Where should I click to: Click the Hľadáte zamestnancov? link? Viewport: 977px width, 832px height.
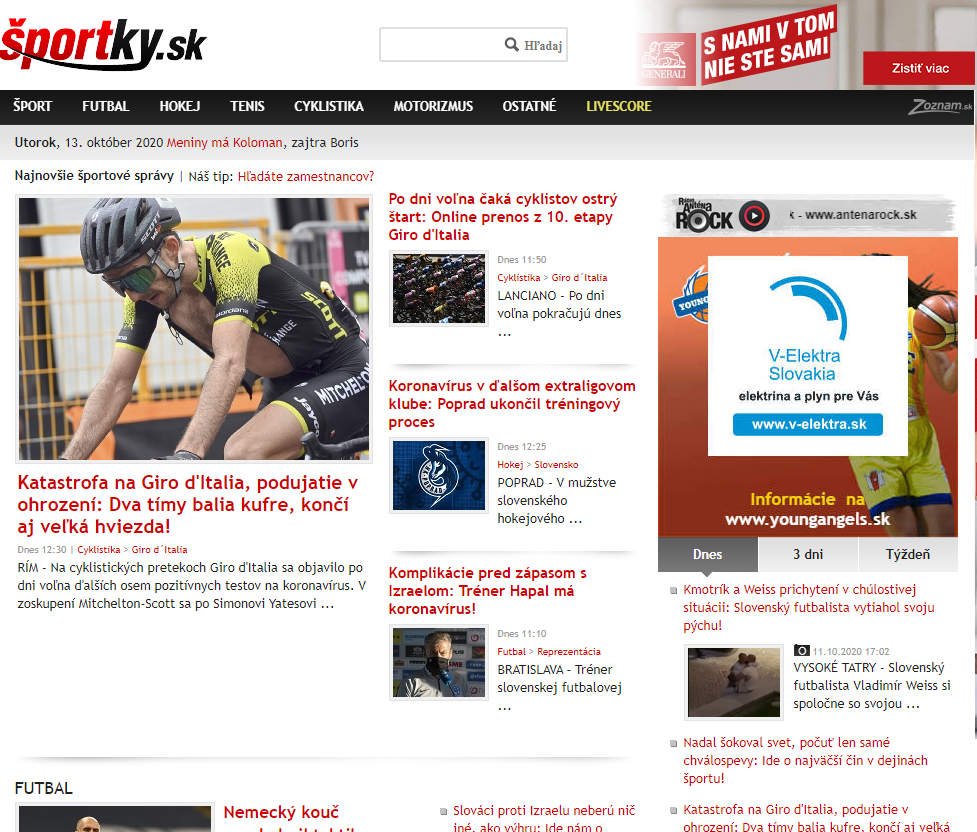(306, 176)
